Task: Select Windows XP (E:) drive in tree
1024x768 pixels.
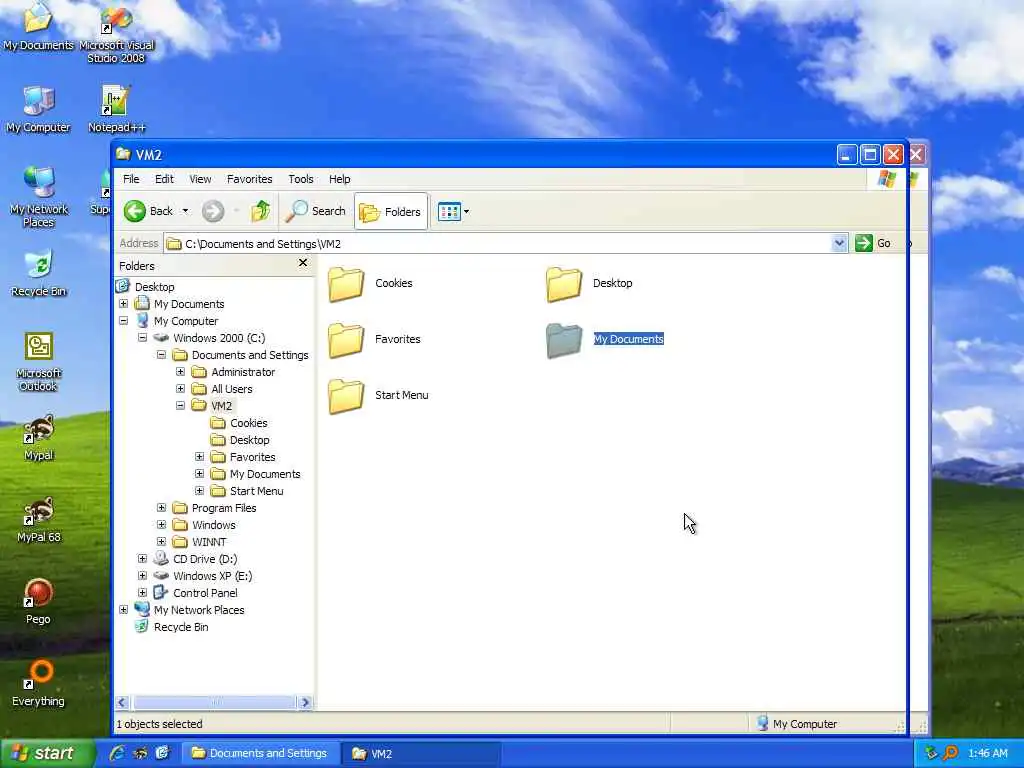Action: coord(212,576)
